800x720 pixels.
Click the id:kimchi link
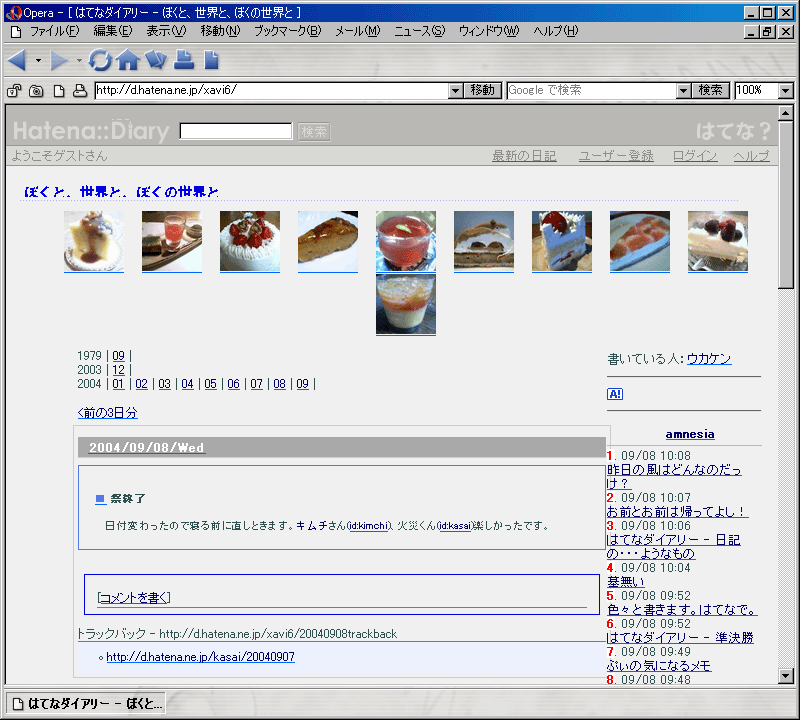tap(370, 526)
